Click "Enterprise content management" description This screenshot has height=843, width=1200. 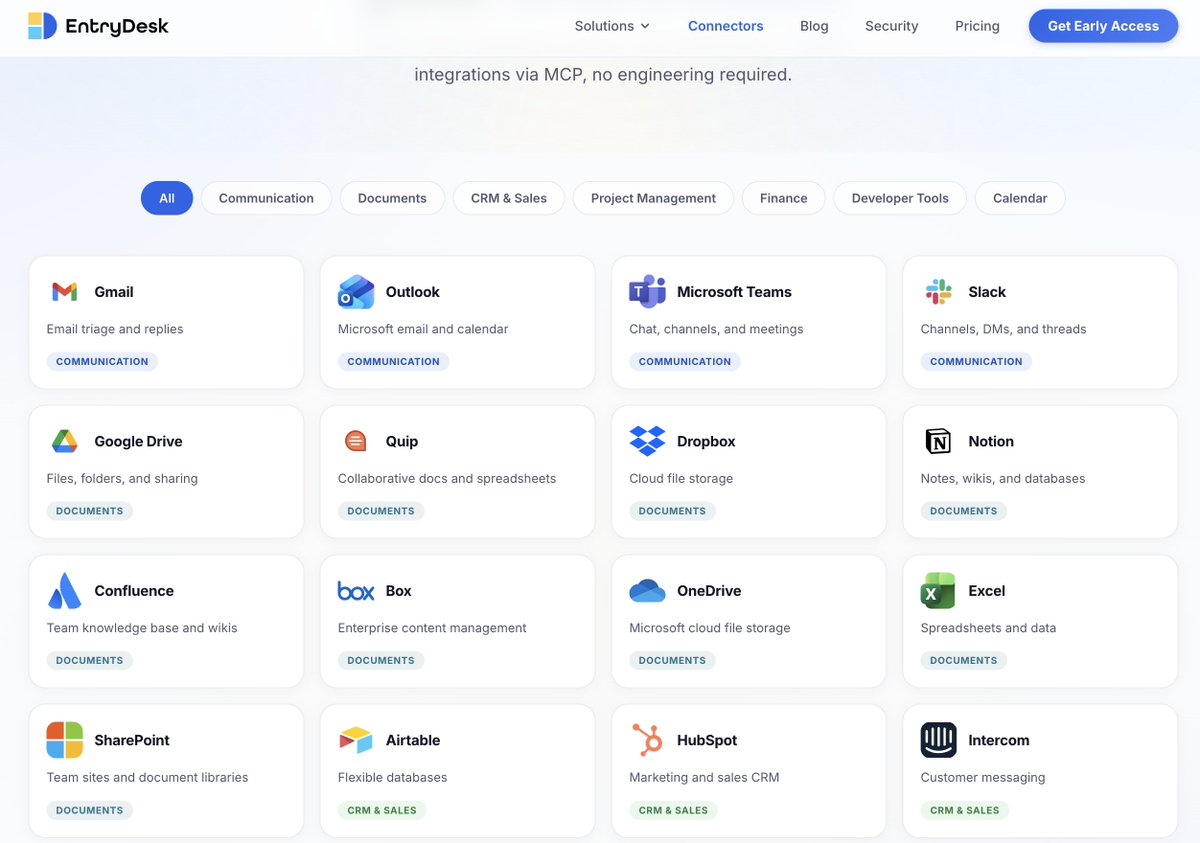(x=432, y=628)
